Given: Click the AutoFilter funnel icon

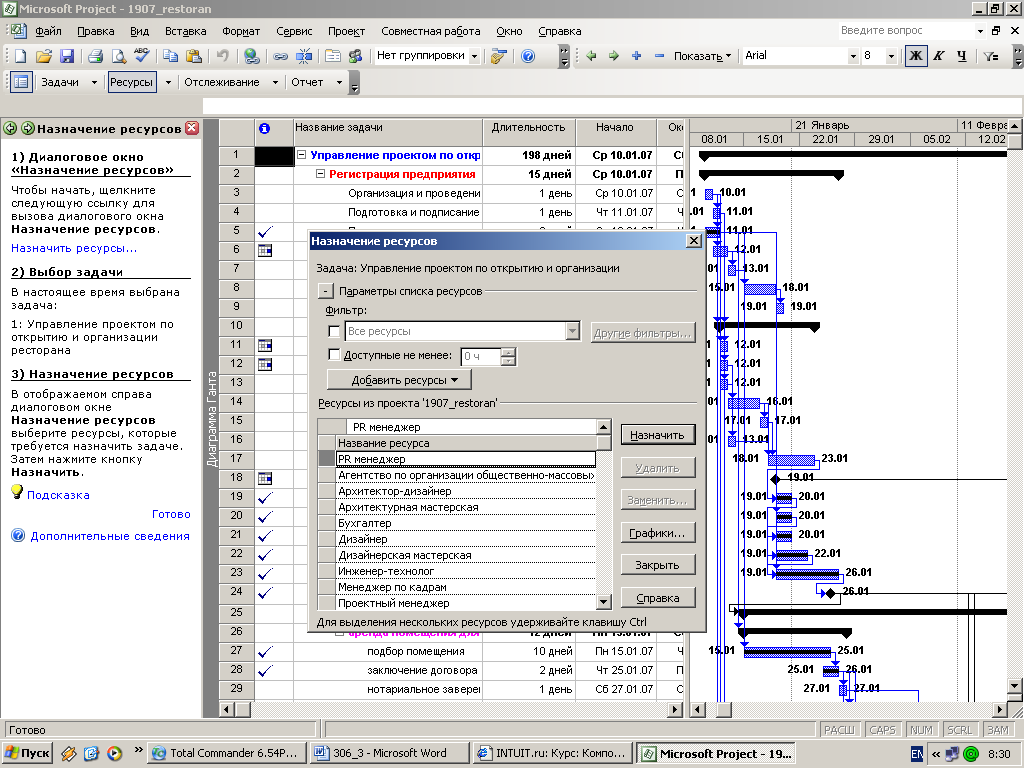Looking at the screenshot, I should click(x=991, y=56).
